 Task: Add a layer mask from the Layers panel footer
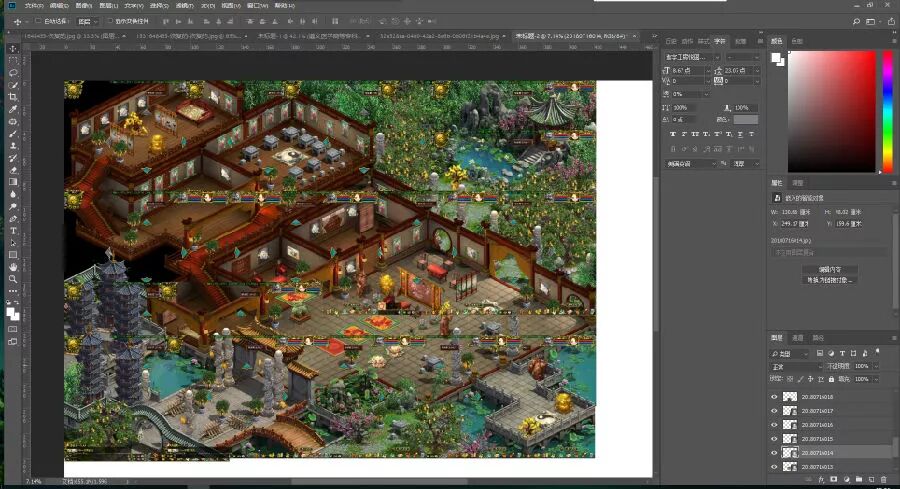[x=833, y=479]
